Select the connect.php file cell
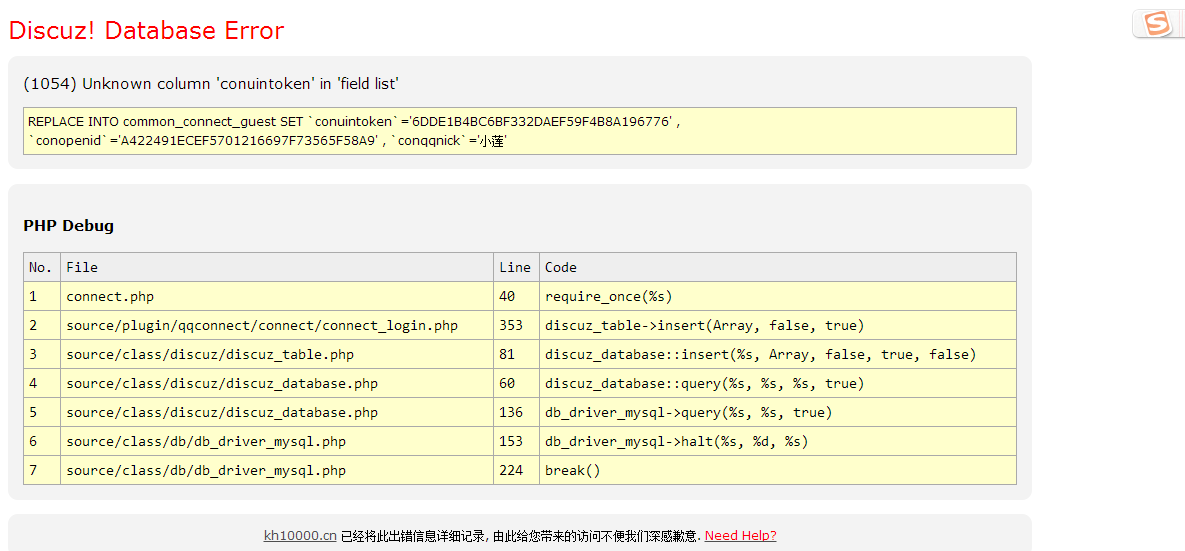The height and width of the screenshot is (551, 1185). (110, 297)
